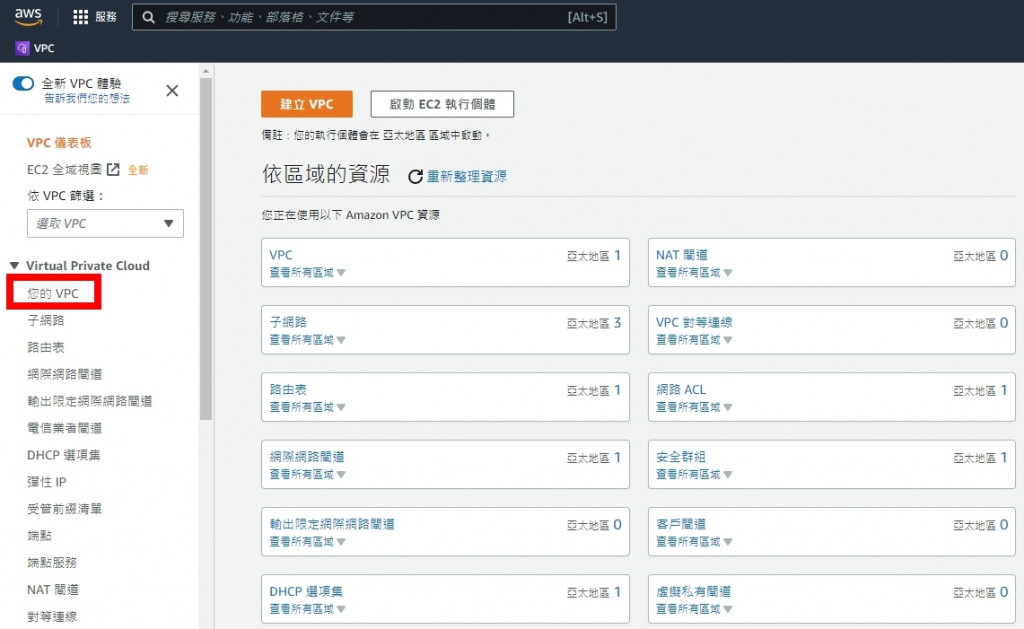Open 對等連線 in the sidebar
This screenshot has width=1024, height=629.
52,617
